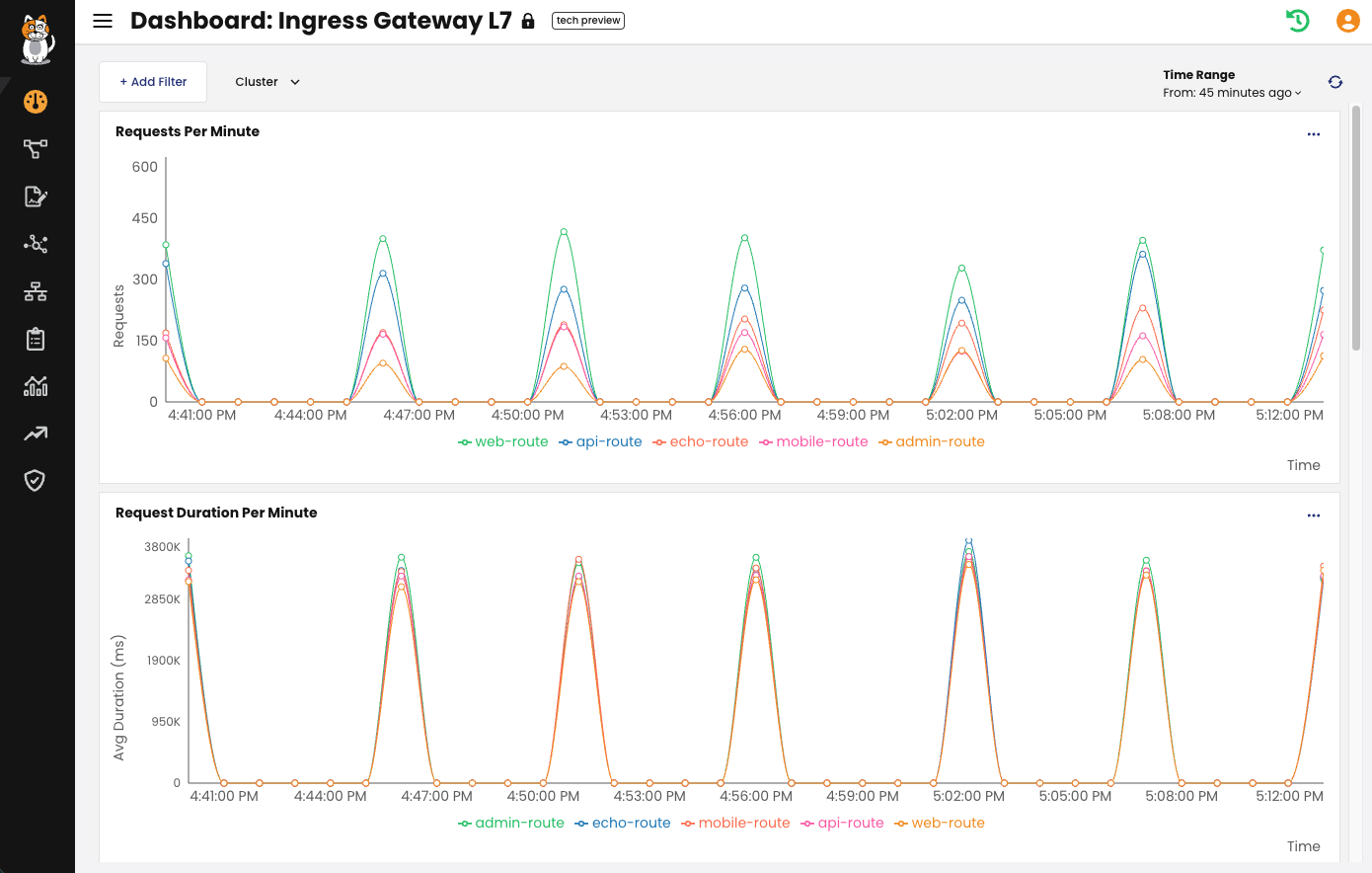Viewport: 1372px width, 873px height.
Task: Open the clipboard inventory icon in sidebar
Action: [36, 338]
